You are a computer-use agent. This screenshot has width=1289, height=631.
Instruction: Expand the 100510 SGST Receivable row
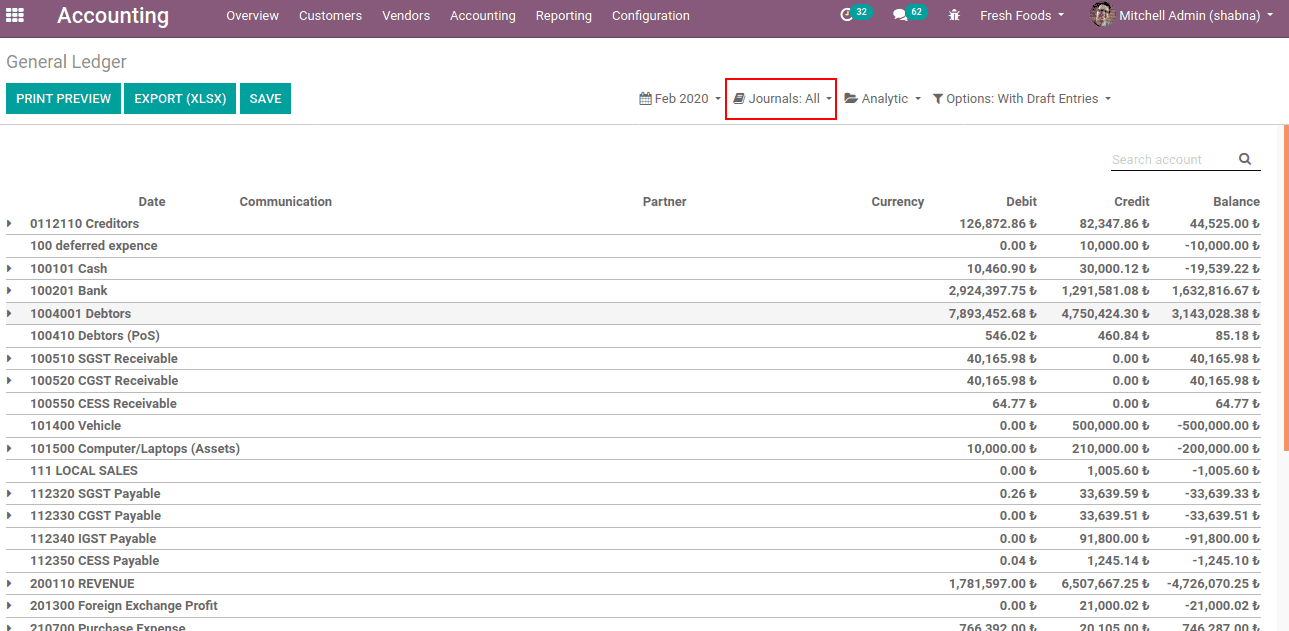10,358
